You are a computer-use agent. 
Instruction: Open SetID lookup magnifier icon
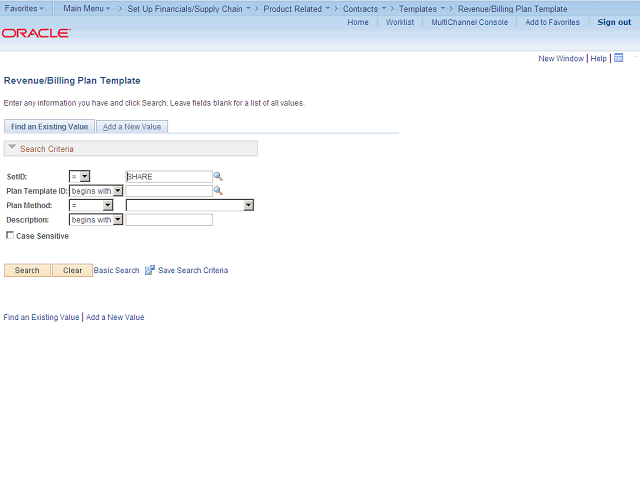tap(218, 176)
